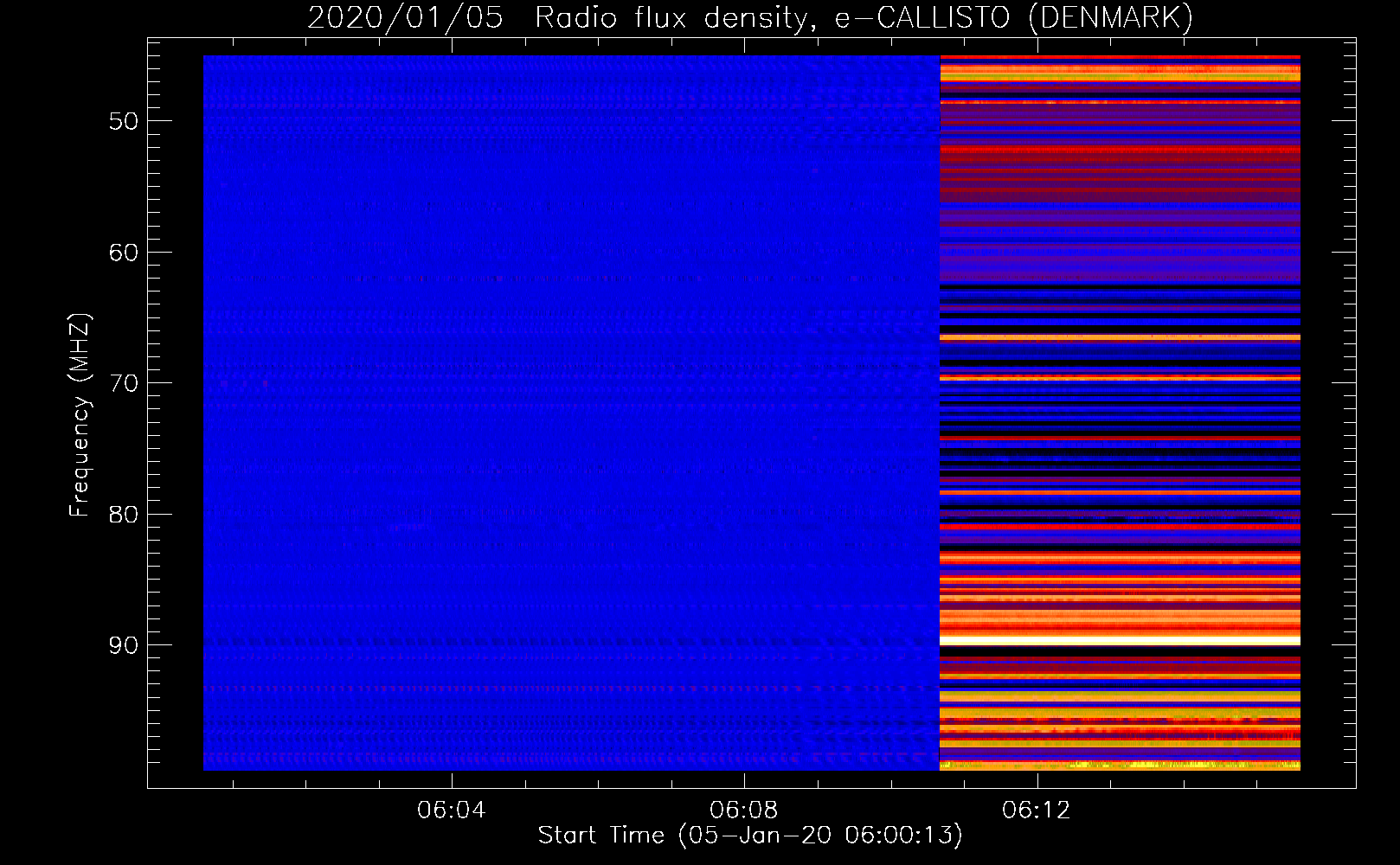Click the 06:04 time tick label

coord(451,811)
